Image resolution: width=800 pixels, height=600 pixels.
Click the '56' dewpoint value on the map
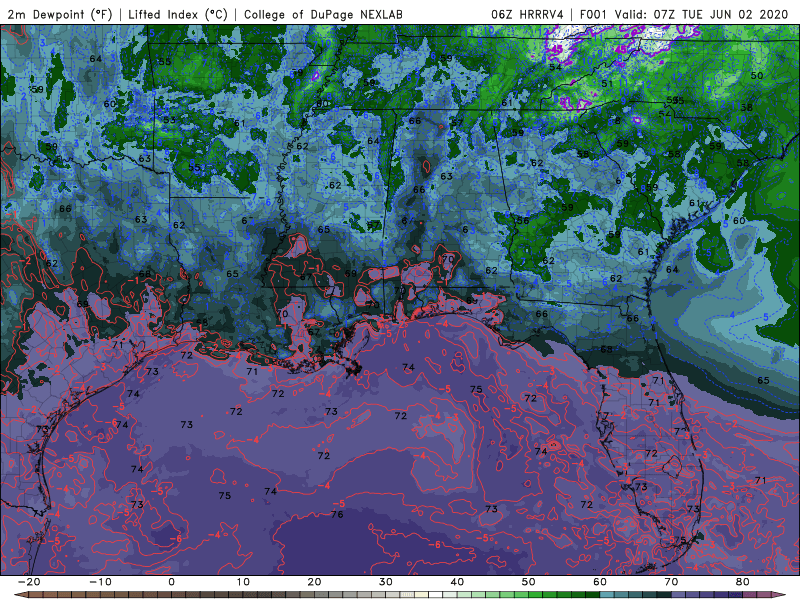pos(522,220)
